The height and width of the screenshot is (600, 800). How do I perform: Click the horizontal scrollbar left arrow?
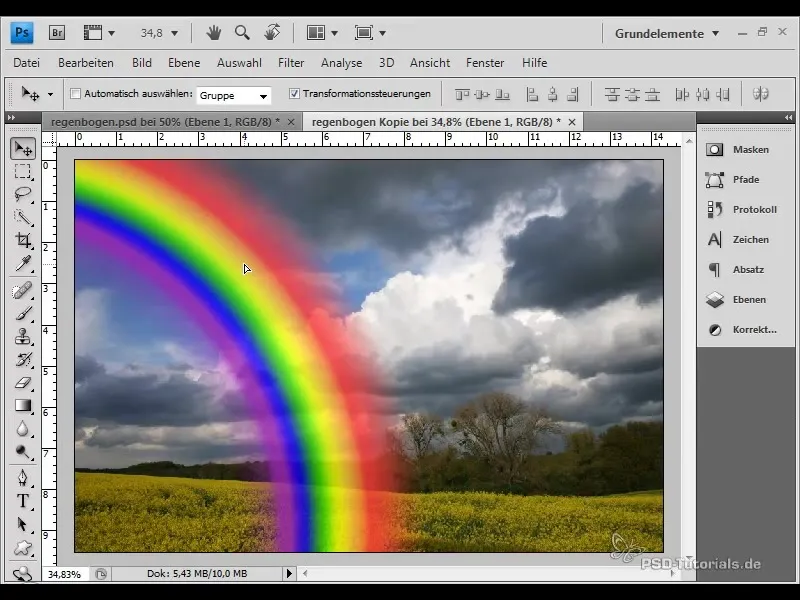(x=305, y=573)
